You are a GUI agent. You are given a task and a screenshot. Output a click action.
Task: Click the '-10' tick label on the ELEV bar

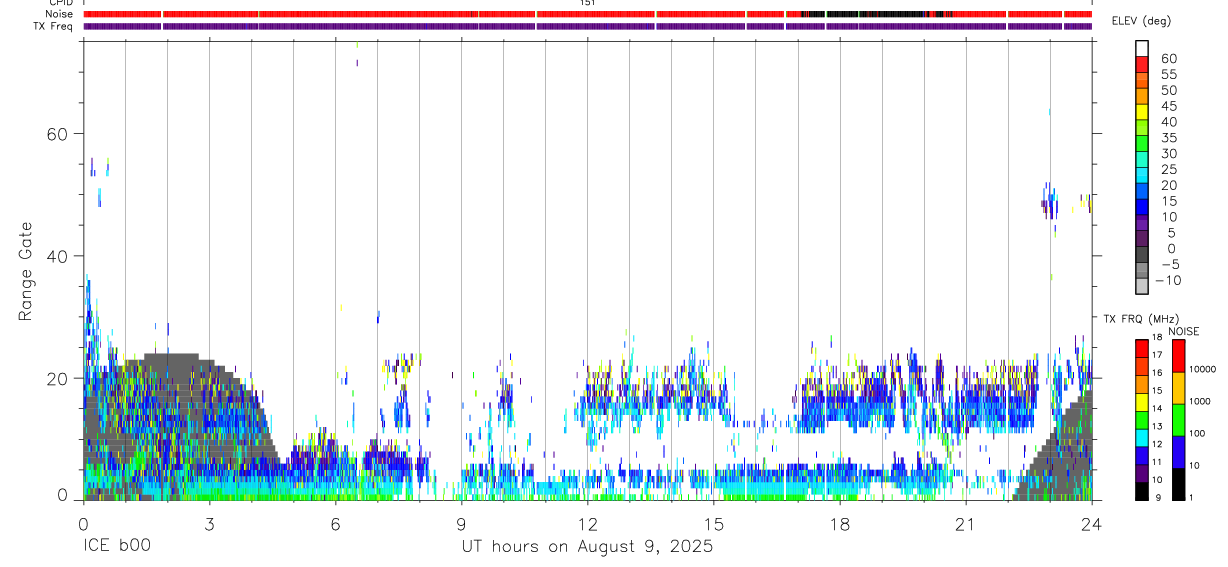1166,280
